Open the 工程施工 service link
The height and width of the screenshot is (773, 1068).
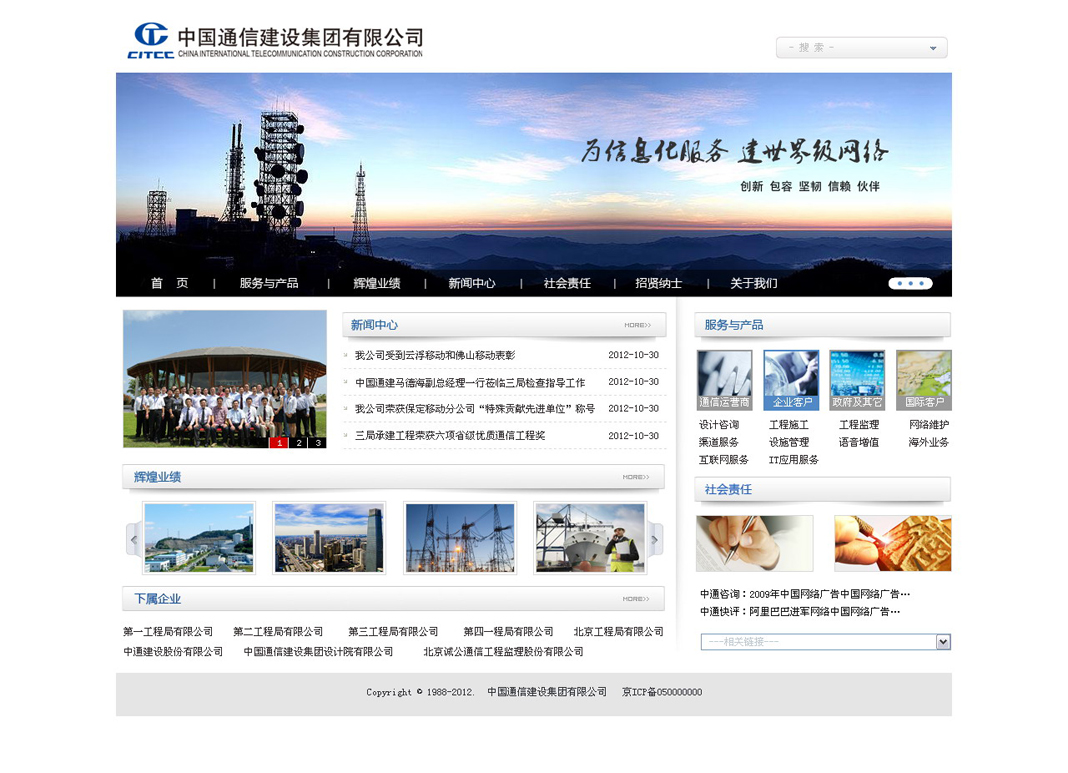tap(789, 425)
